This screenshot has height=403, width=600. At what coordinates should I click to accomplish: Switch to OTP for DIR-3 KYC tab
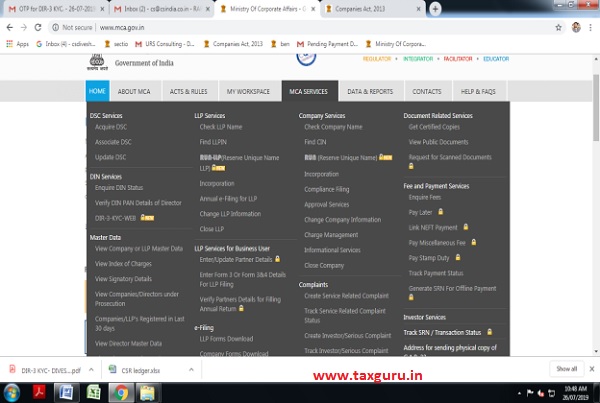point(55,9)
